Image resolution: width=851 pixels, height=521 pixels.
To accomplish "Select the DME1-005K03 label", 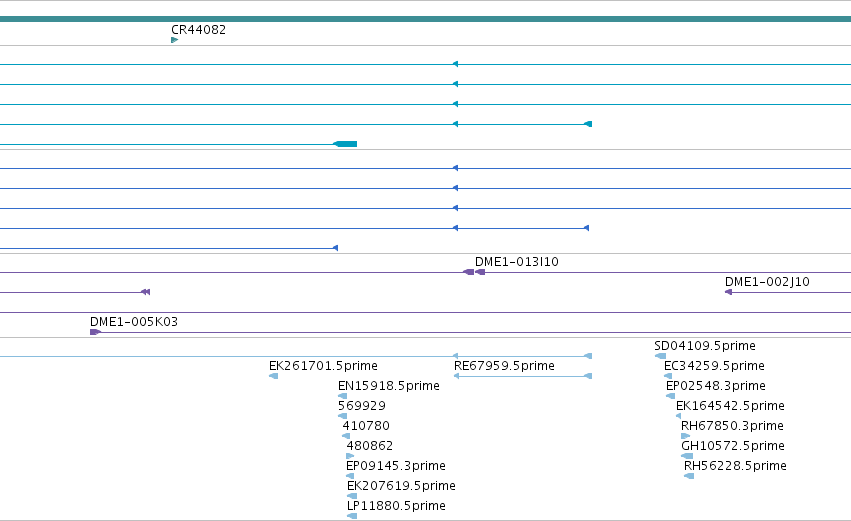I will [134, 322].
